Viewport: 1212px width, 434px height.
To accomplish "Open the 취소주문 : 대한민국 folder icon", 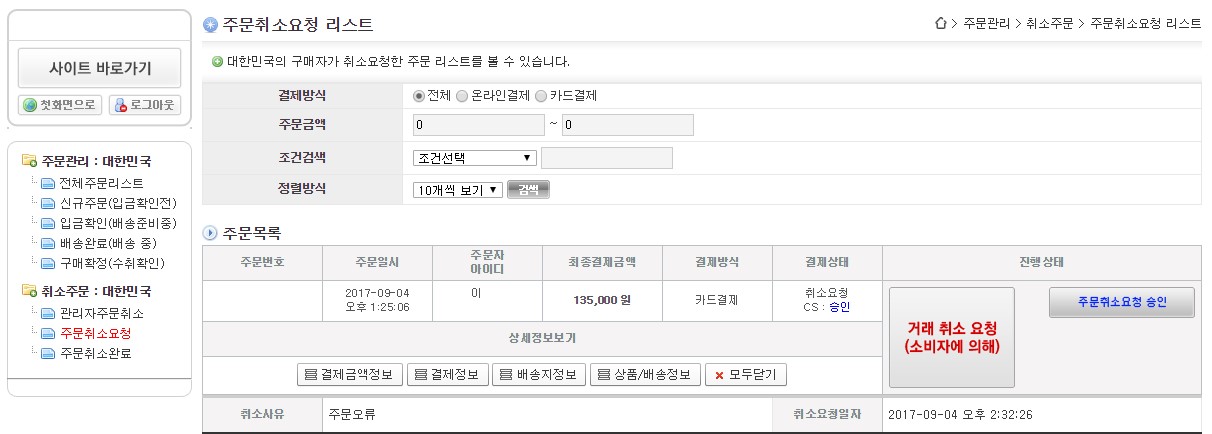I will (x=29, y=291).
